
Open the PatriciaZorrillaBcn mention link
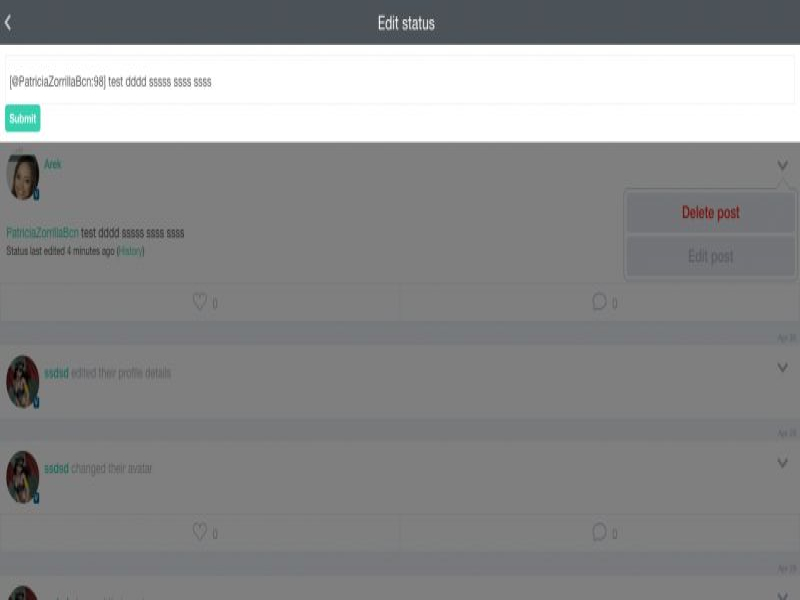(42, 233)
